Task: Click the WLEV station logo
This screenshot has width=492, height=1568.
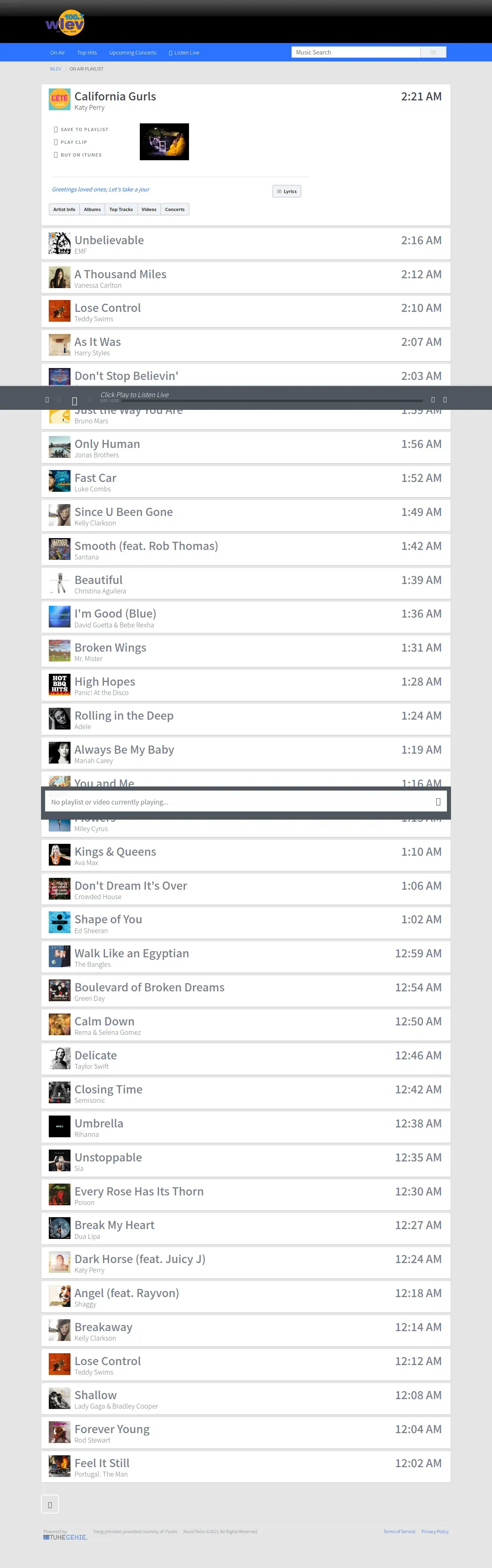Action: 65,23
